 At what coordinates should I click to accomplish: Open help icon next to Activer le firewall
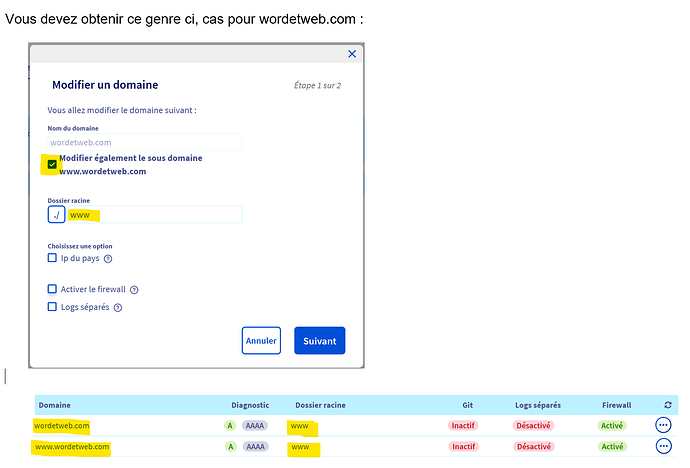pos(134,290)
